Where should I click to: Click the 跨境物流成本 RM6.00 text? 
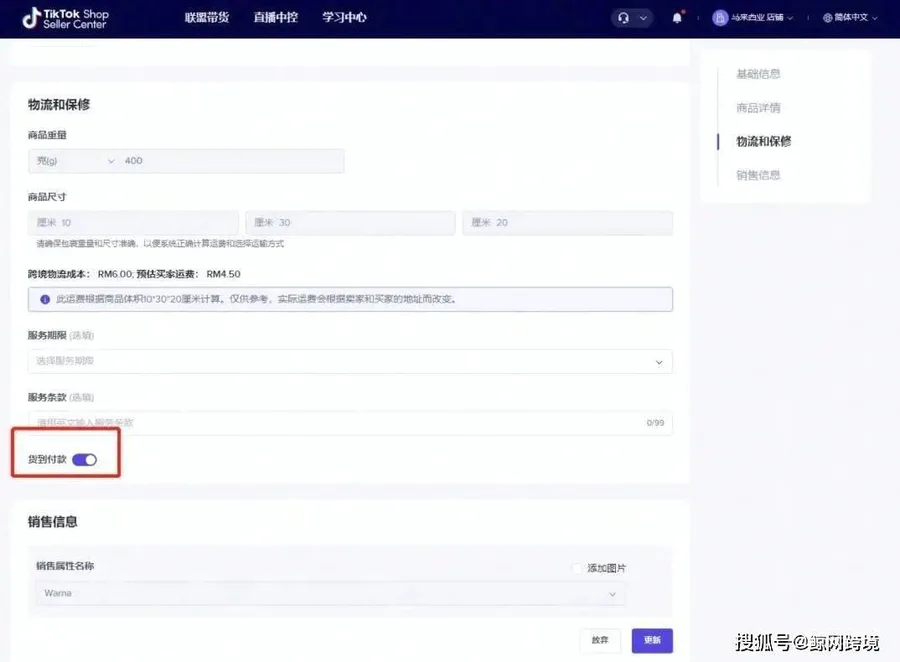pos(80,274)
